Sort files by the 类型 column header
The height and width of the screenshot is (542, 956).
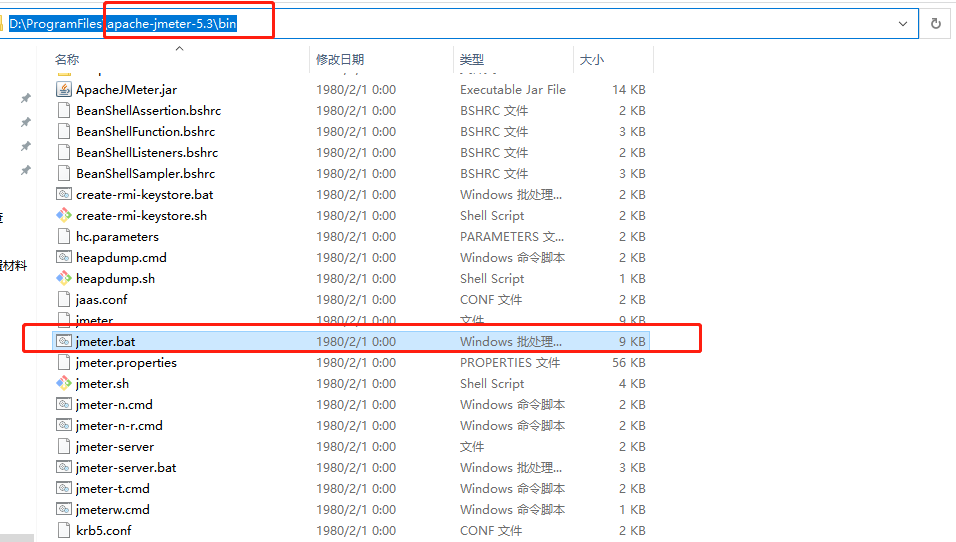click(x=472, y=60)
